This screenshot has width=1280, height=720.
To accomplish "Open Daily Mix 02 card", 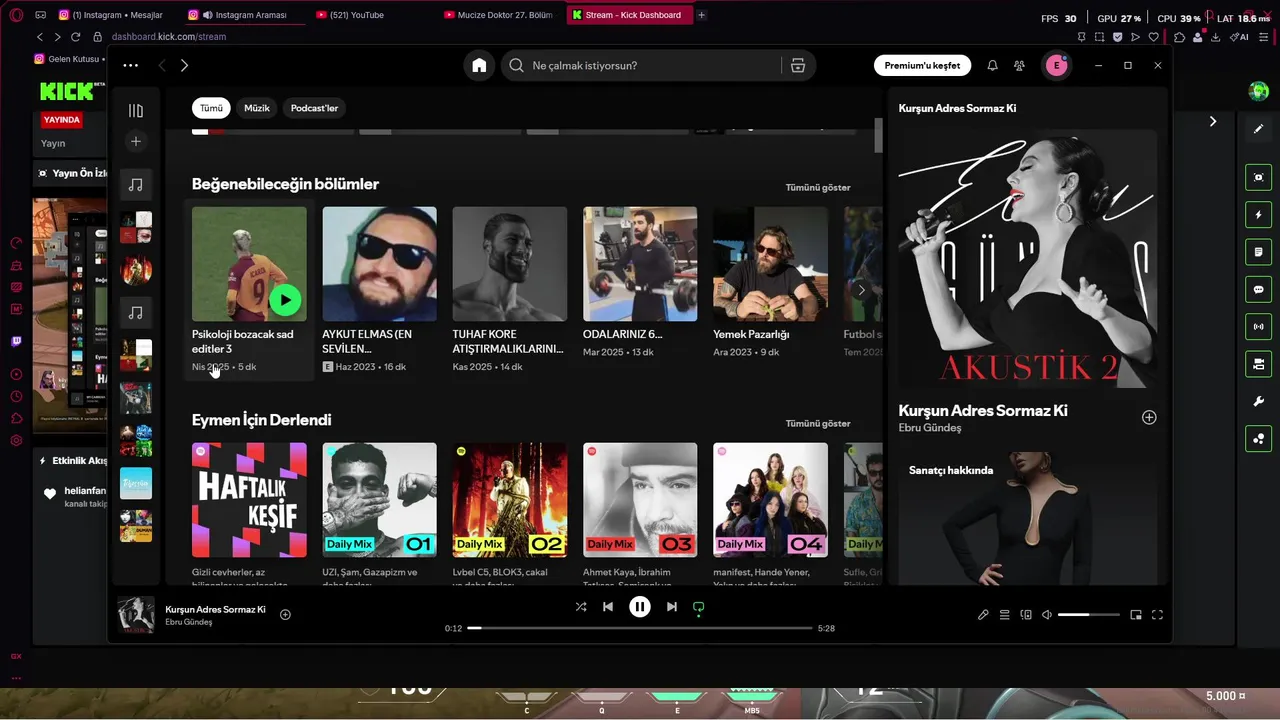I will 510,500.
